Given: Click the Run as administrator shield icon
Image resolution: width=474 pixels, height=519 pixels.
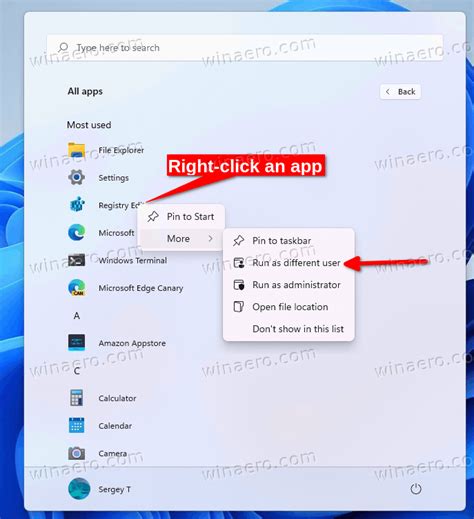Looking at the screenshot, I should (239, 285).
